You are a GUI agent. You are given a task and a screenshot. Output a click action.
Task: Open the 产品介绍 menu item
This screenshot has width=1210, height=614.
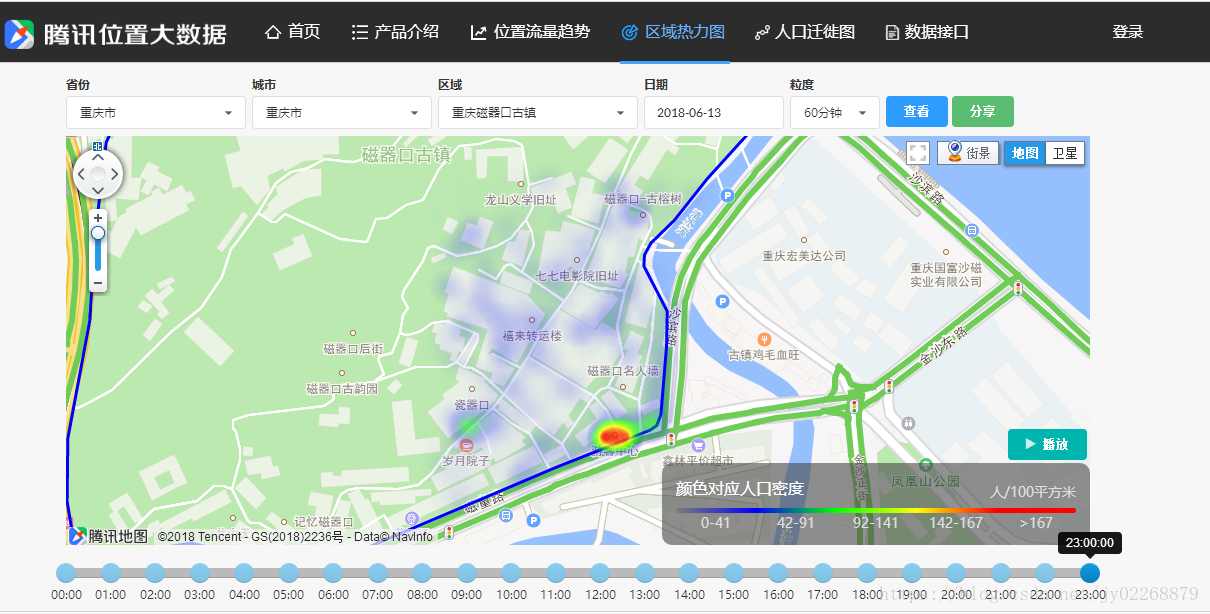click(x=395, y=32)
